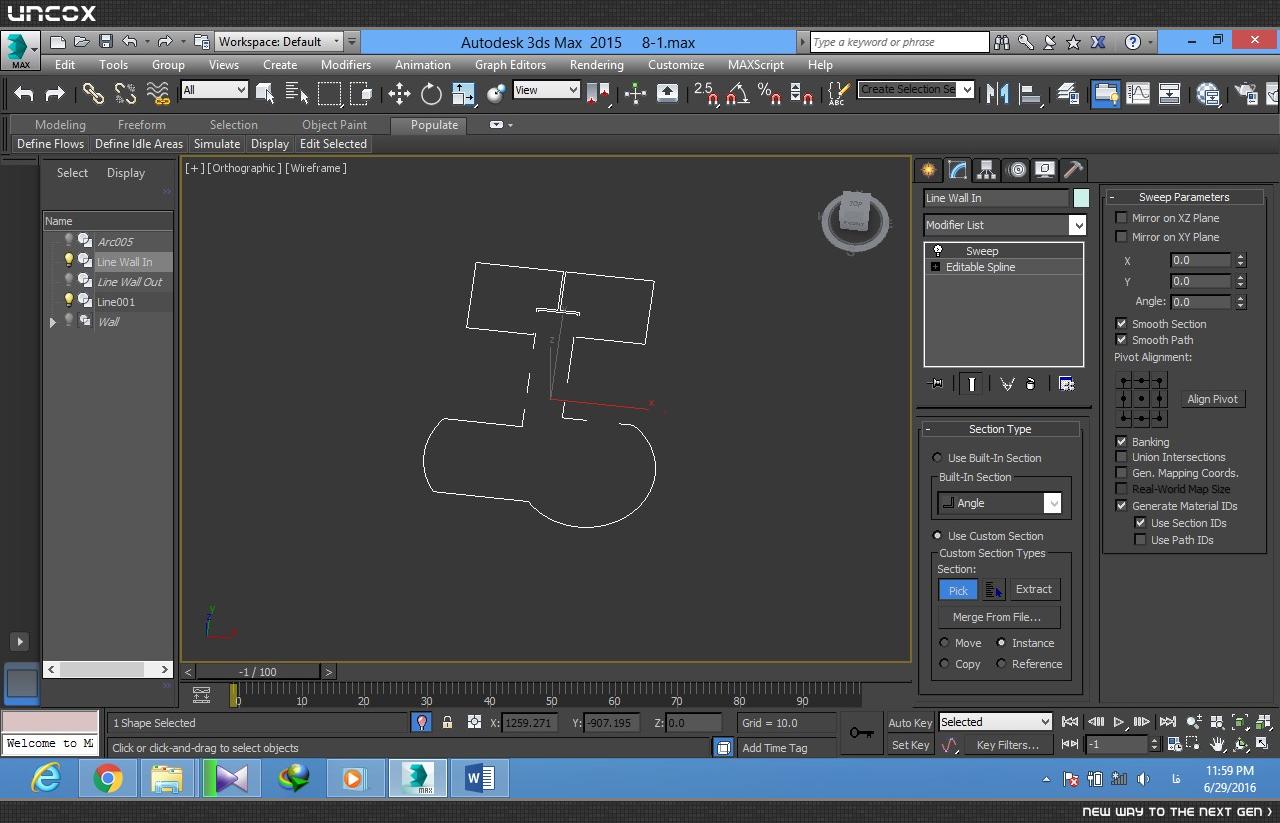The height and width of the screenshot is (823, 1280).
Task: Click Configure Modifier Sets icon
Action: [x=1066, y=383]
